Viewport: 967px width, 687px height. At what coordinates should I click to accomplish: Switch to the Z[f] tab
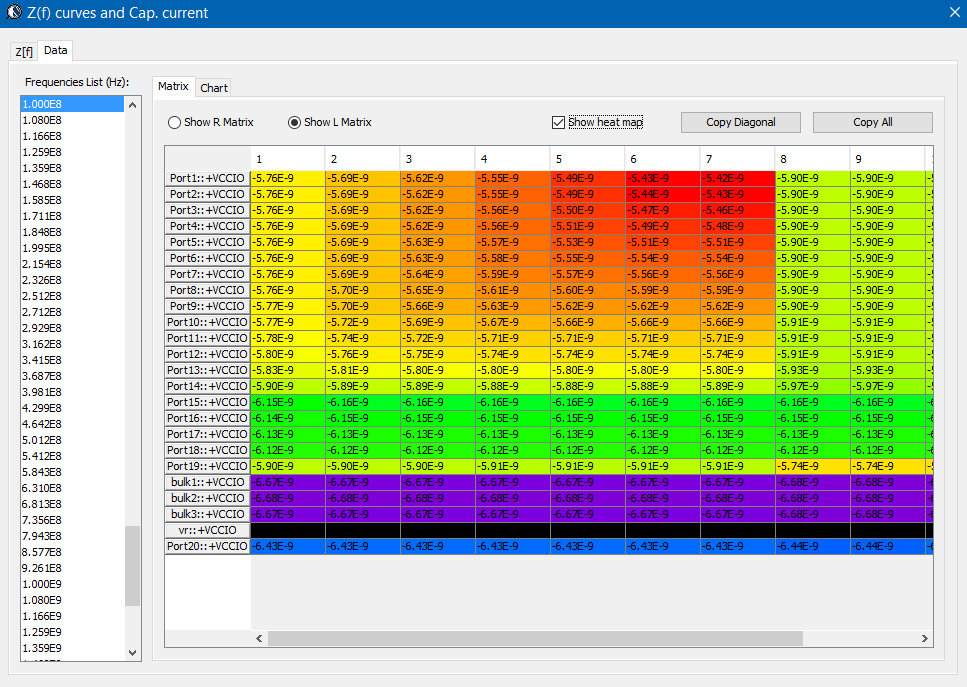[23, 51]
